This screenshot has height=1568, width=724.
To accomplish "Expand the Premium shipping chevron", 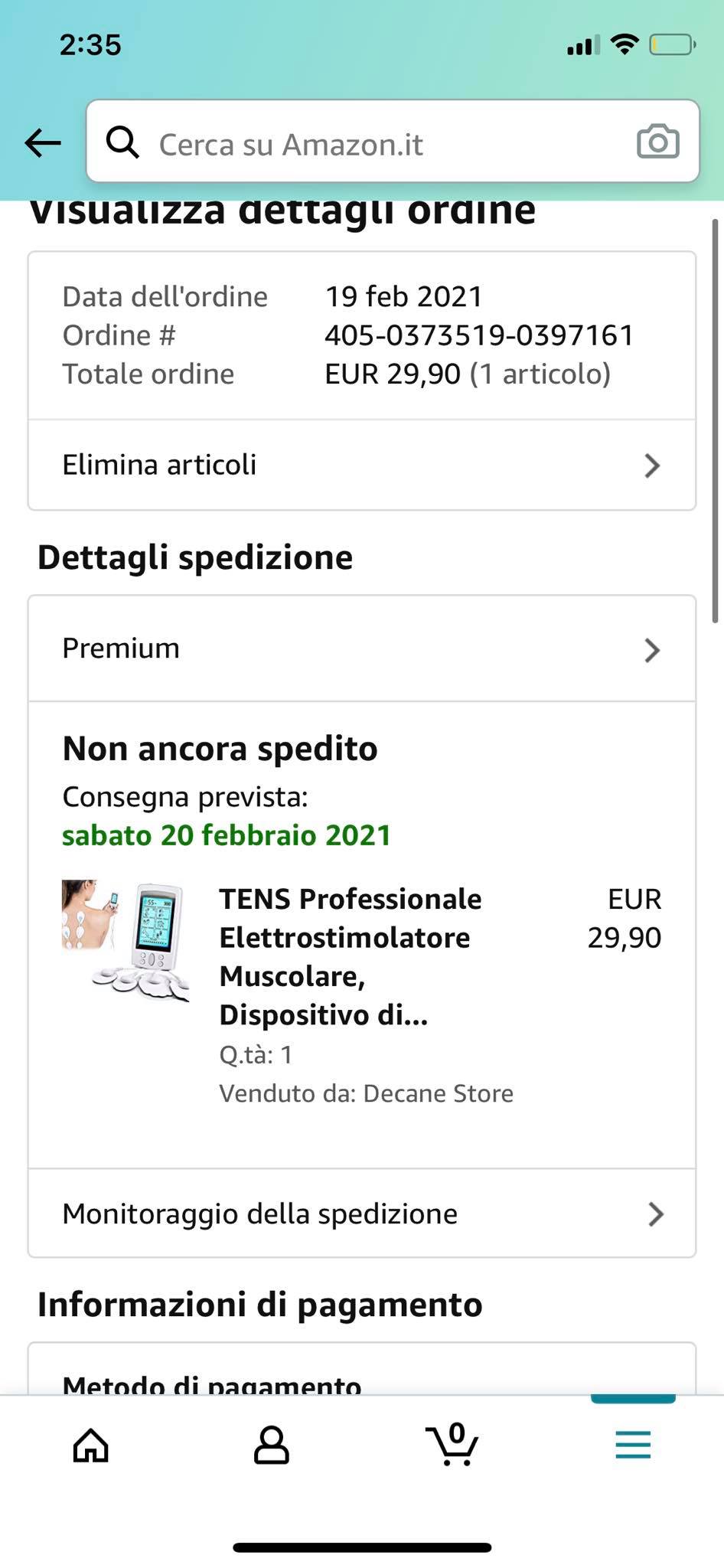I will [x=652, y=650].
